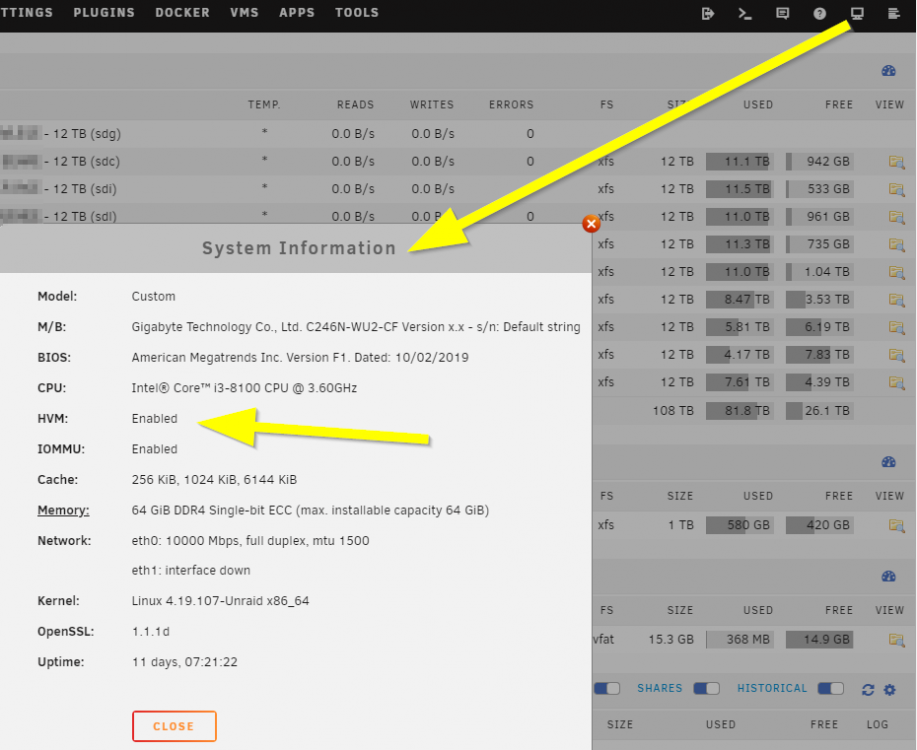The image size is (917, 750).
Task: Click the HVM 'Enabled' value
Action: point(154,419)
